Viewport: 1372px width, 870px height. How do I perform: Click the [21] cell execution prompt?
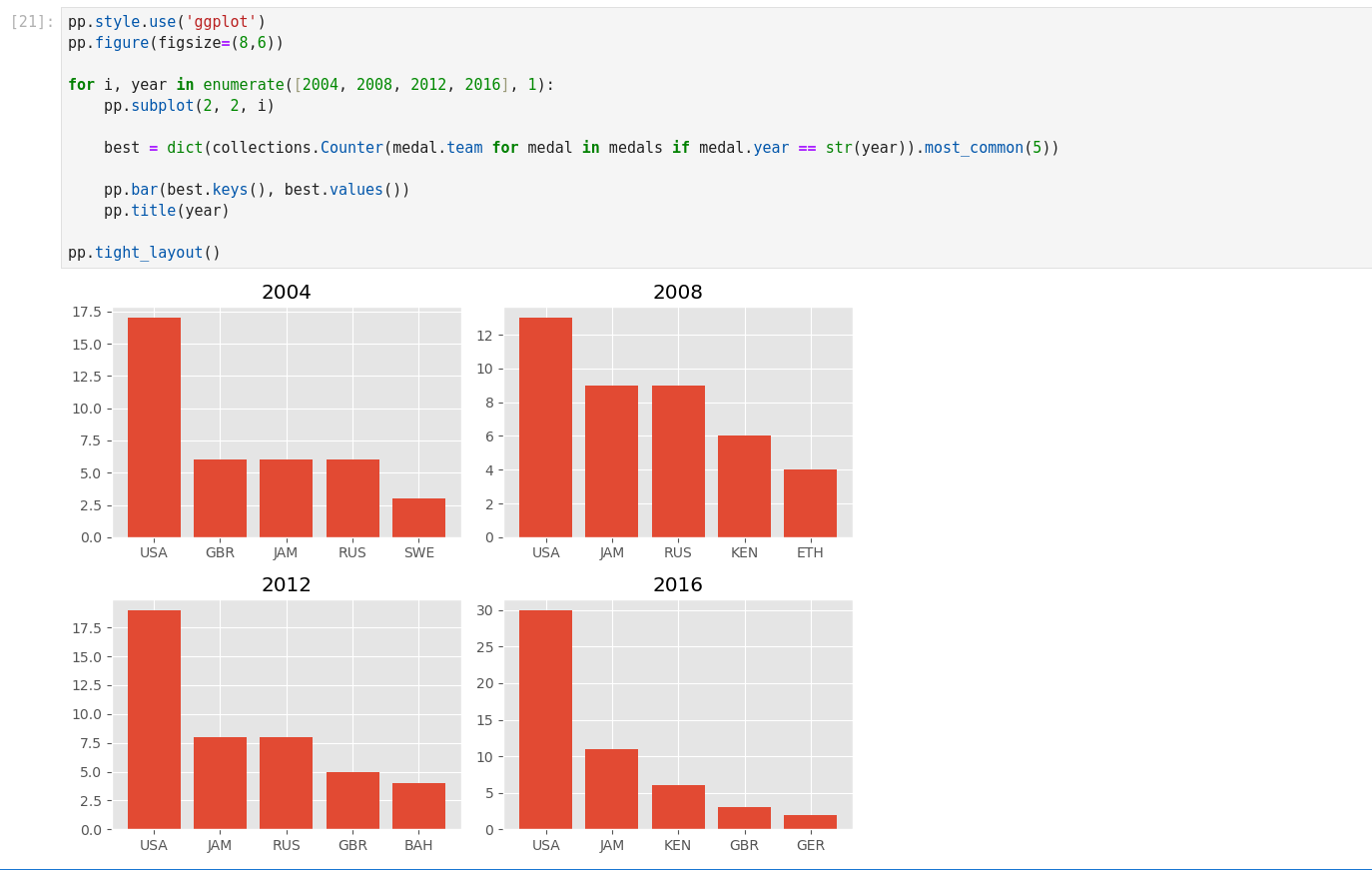[x=32, y=22]
